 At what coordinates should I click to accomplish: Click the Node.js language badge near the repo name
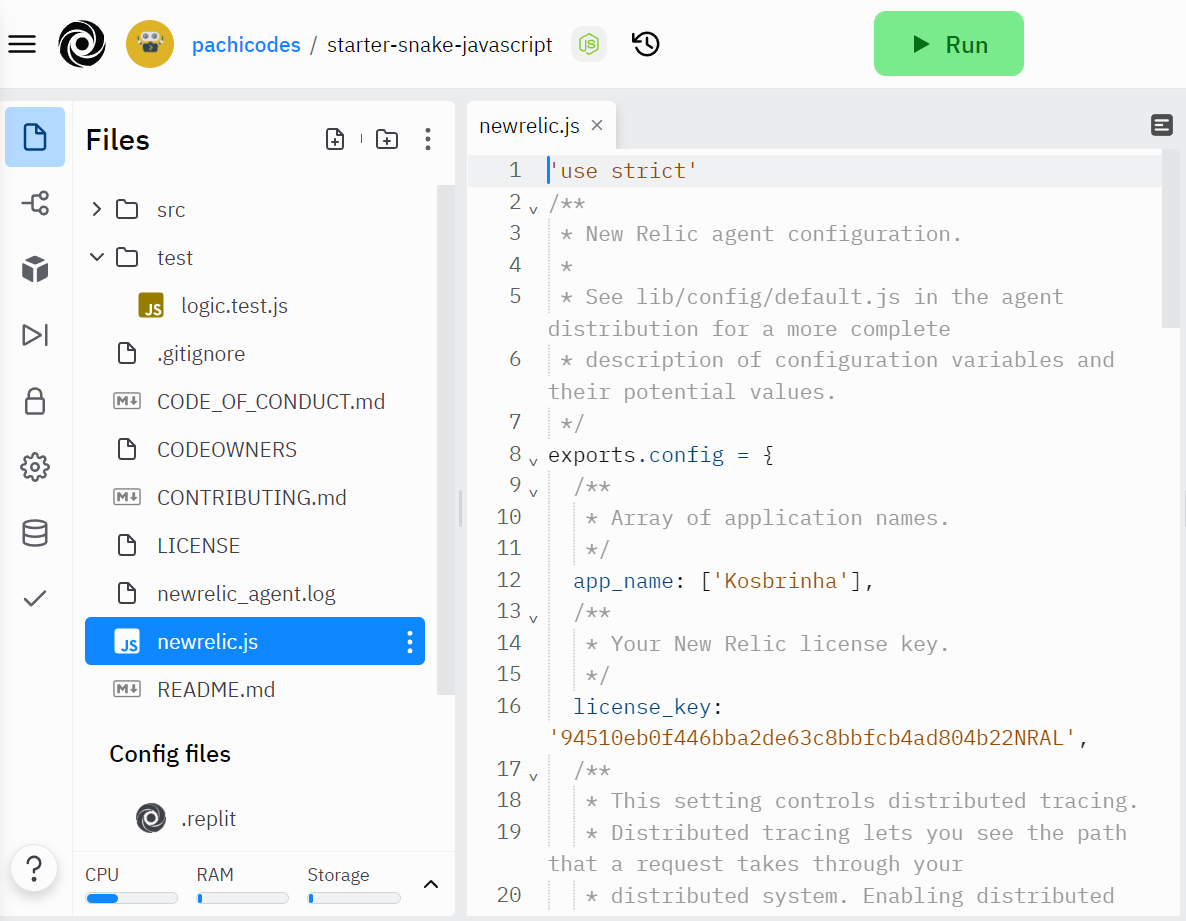[x=588, y=44]
